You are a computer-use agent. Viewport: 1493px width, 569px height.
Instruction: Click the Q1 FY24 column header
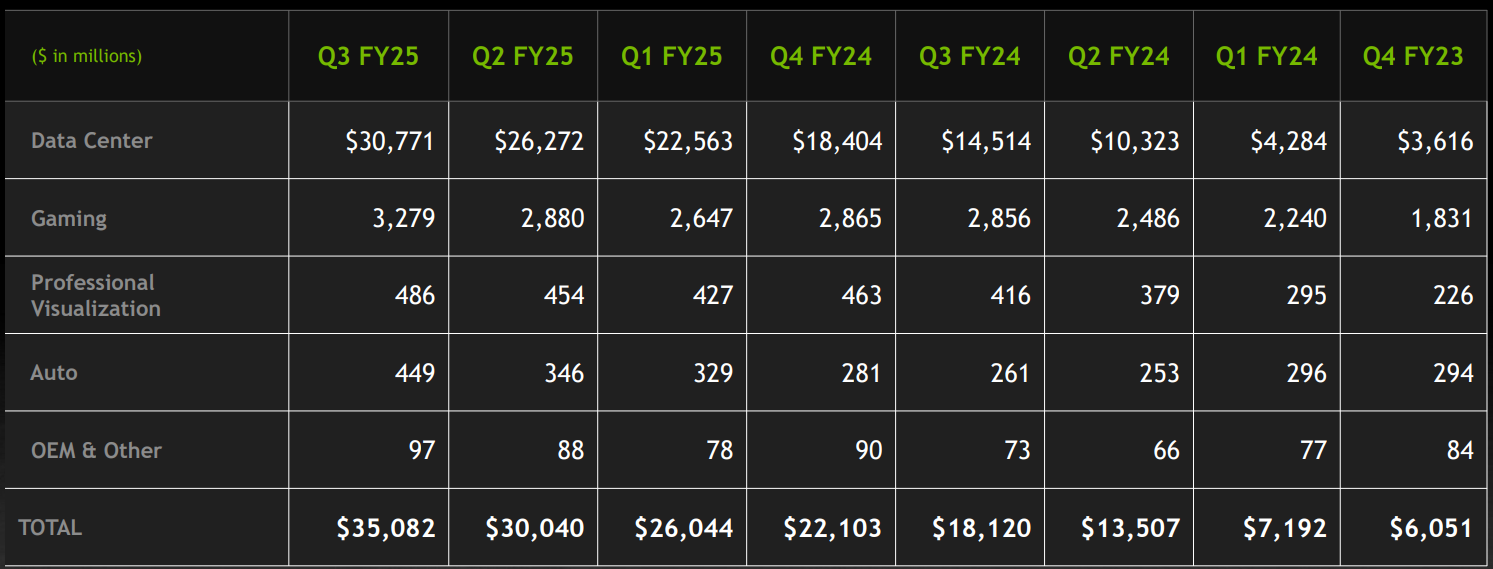pyautogui.click(x=1266, y=56)
